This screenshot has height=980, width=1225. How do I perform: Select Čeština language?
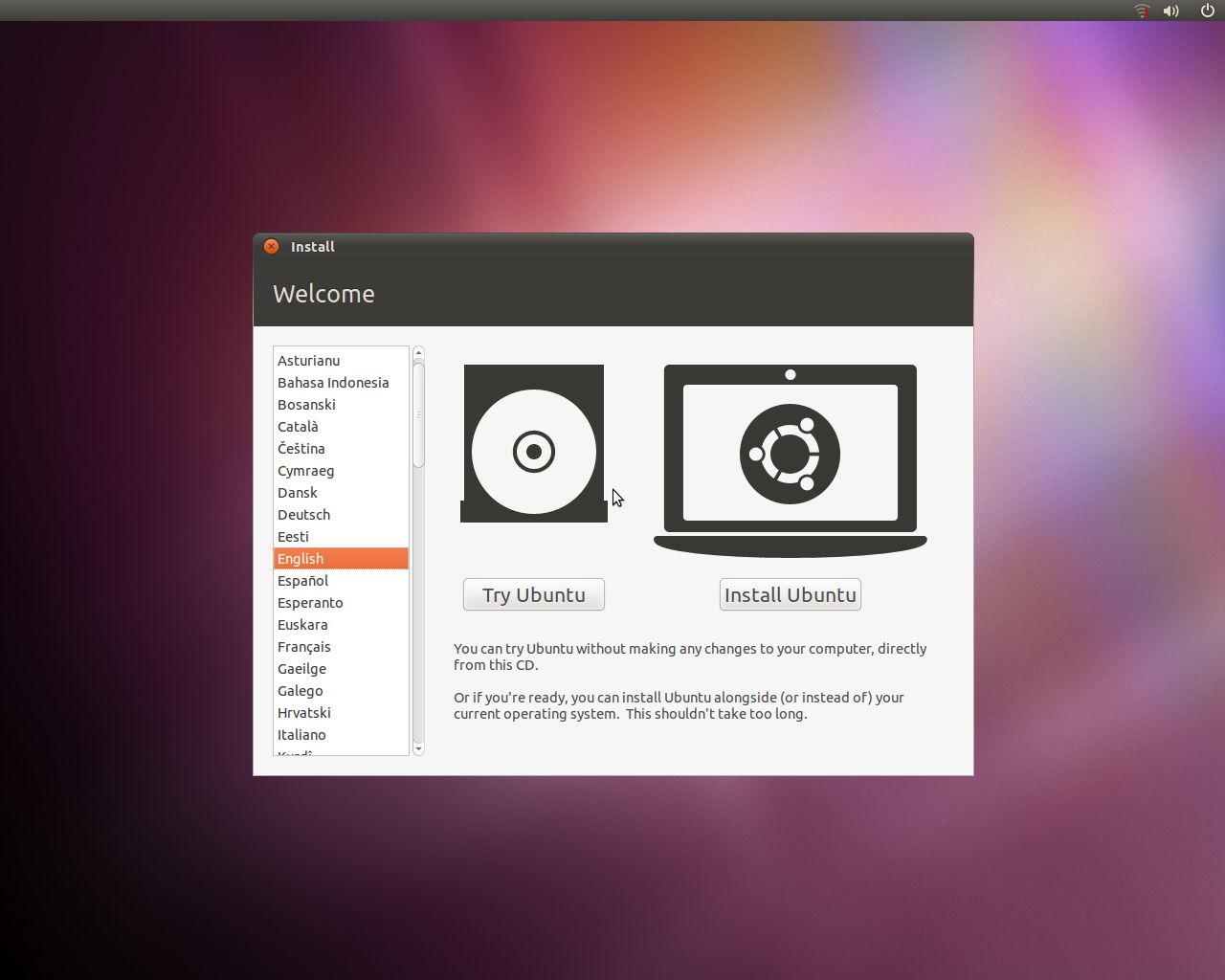341,449
